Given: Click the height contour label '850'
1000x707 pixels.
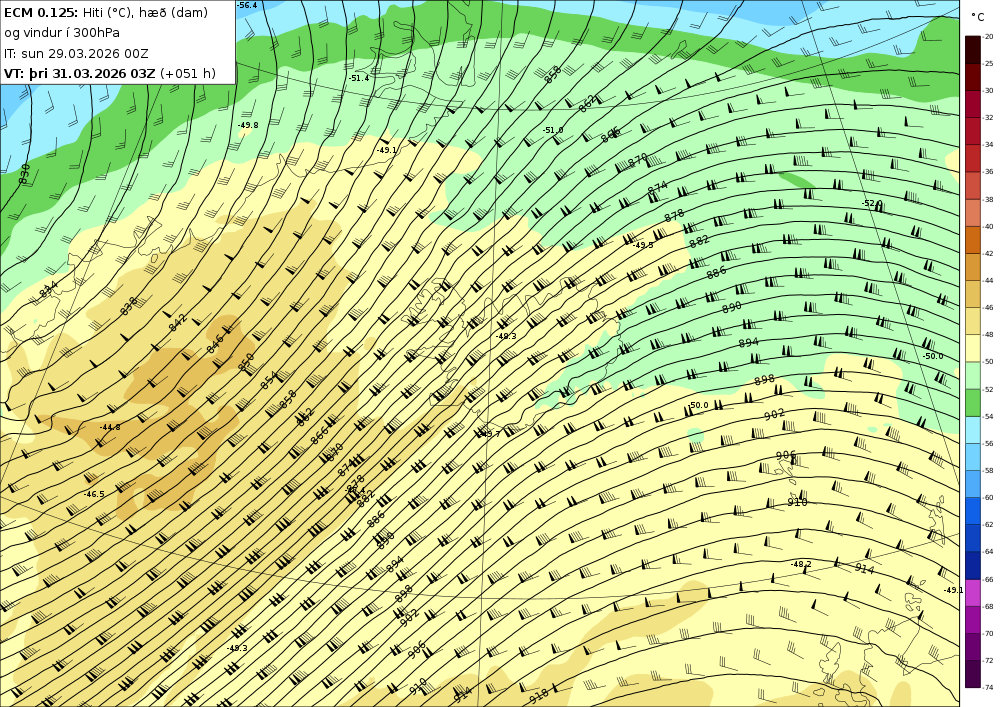Looking at the screenshot, I should point(246,362).
